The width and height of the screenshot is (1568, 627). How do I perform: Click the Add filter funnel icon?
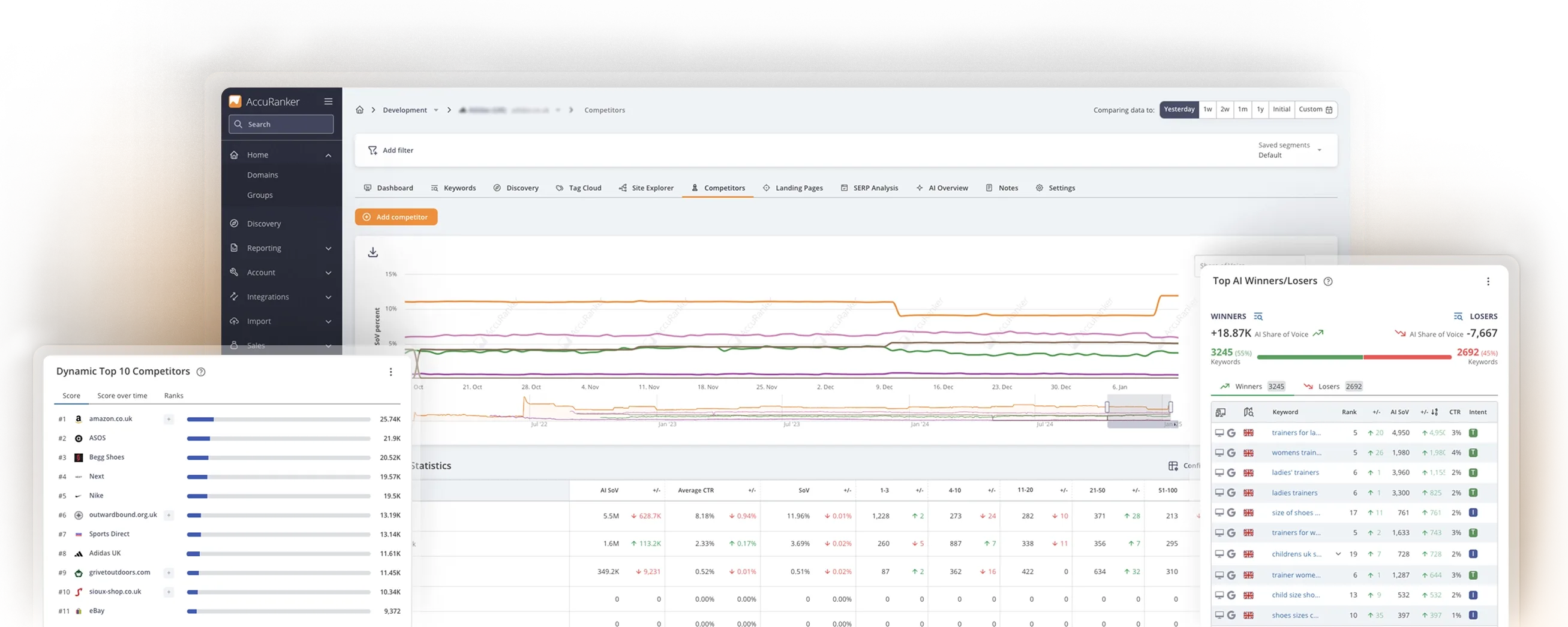pos(373,150)
